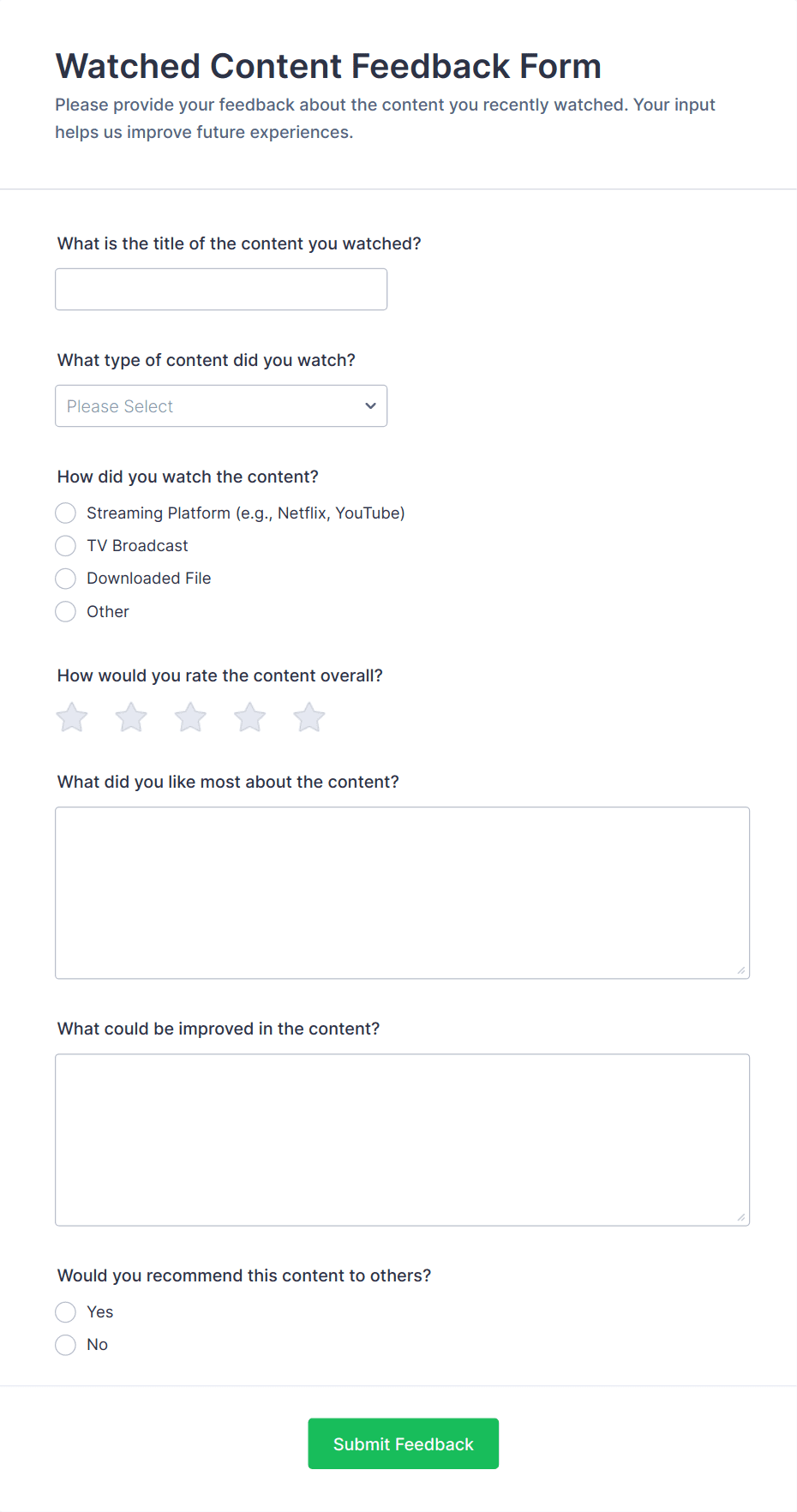Select Streaming Platform radio option
Viewport: 797px width, 1512px height.
coord(66,513)
